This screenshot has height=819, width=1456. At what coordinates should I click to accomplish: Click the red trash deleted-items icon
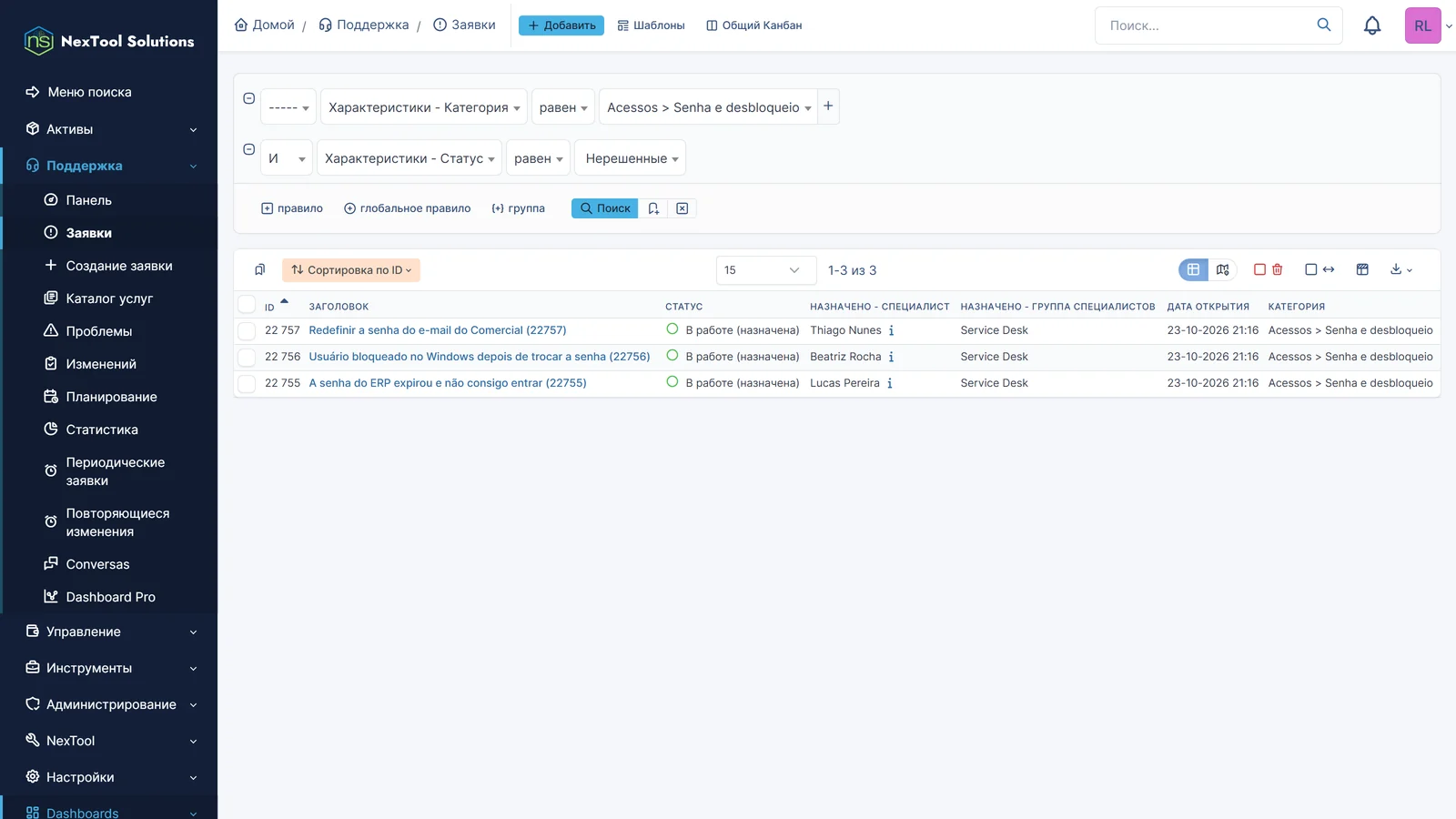tap(1278, 269)
